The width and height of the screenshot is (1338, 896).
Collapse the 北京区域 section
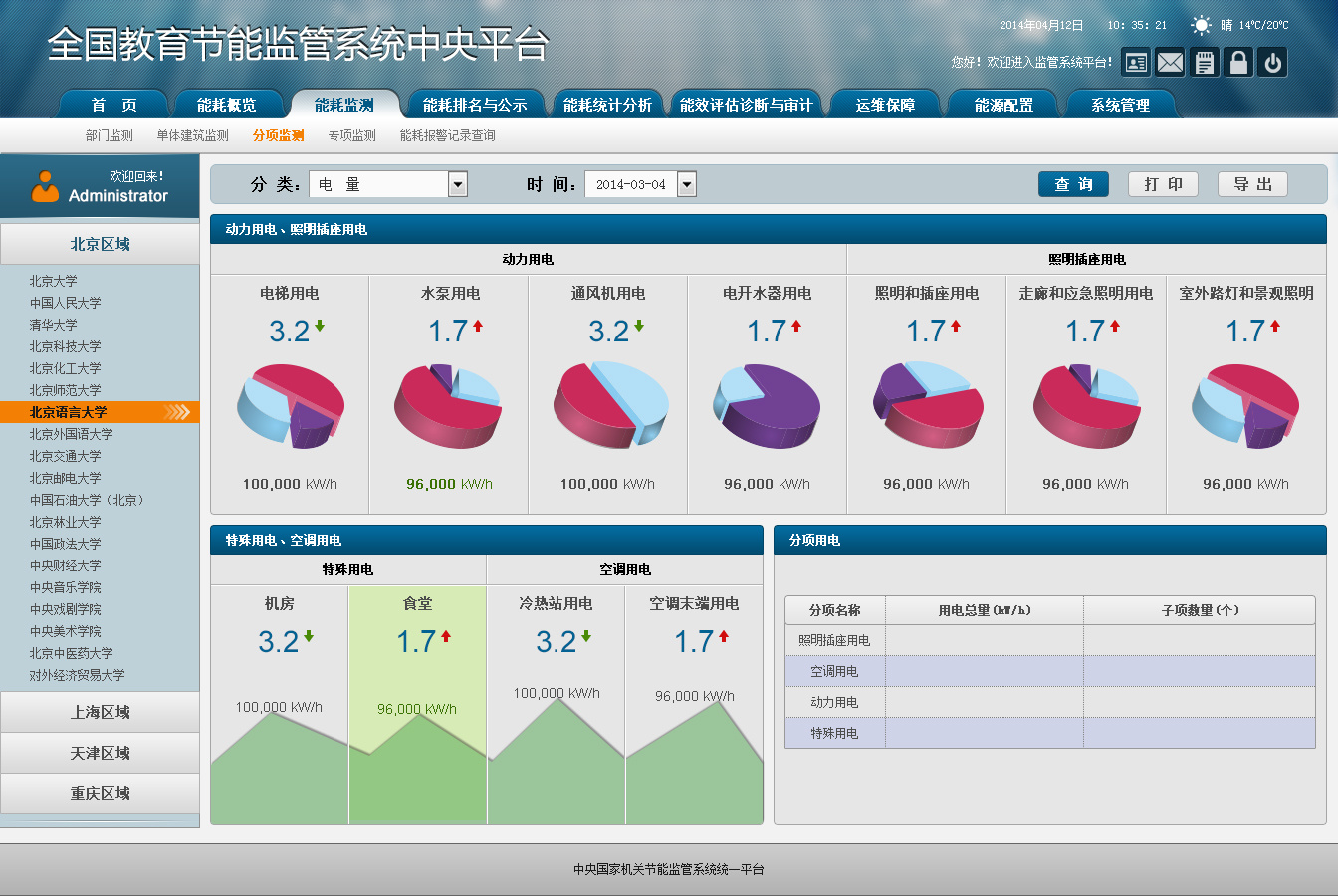tap(100, 244)
